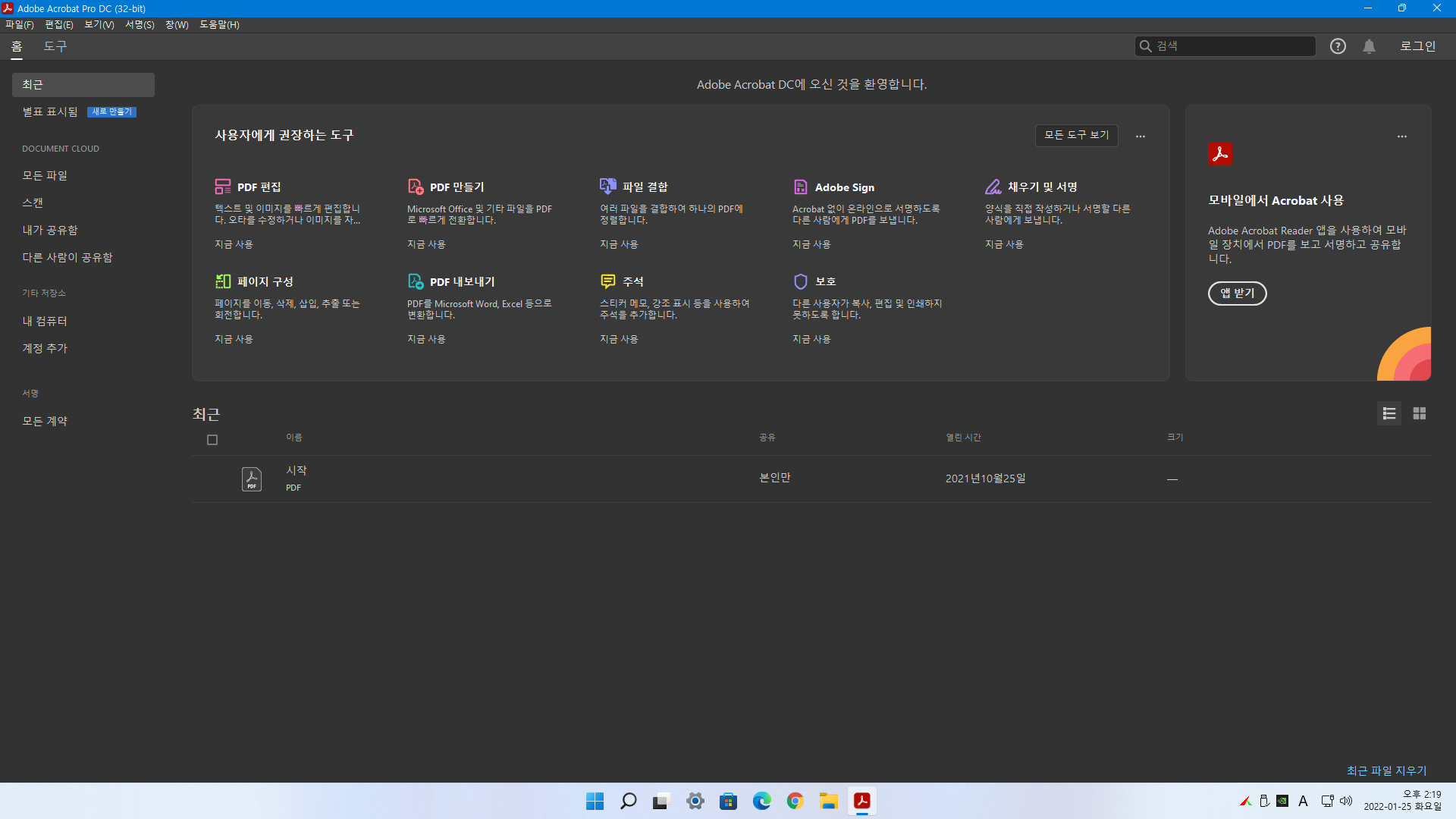Viewport: 1456px width, 819px height.
Task: Open the mobile Acrobat card ellipsis menu
Action: click(1402, 136)
